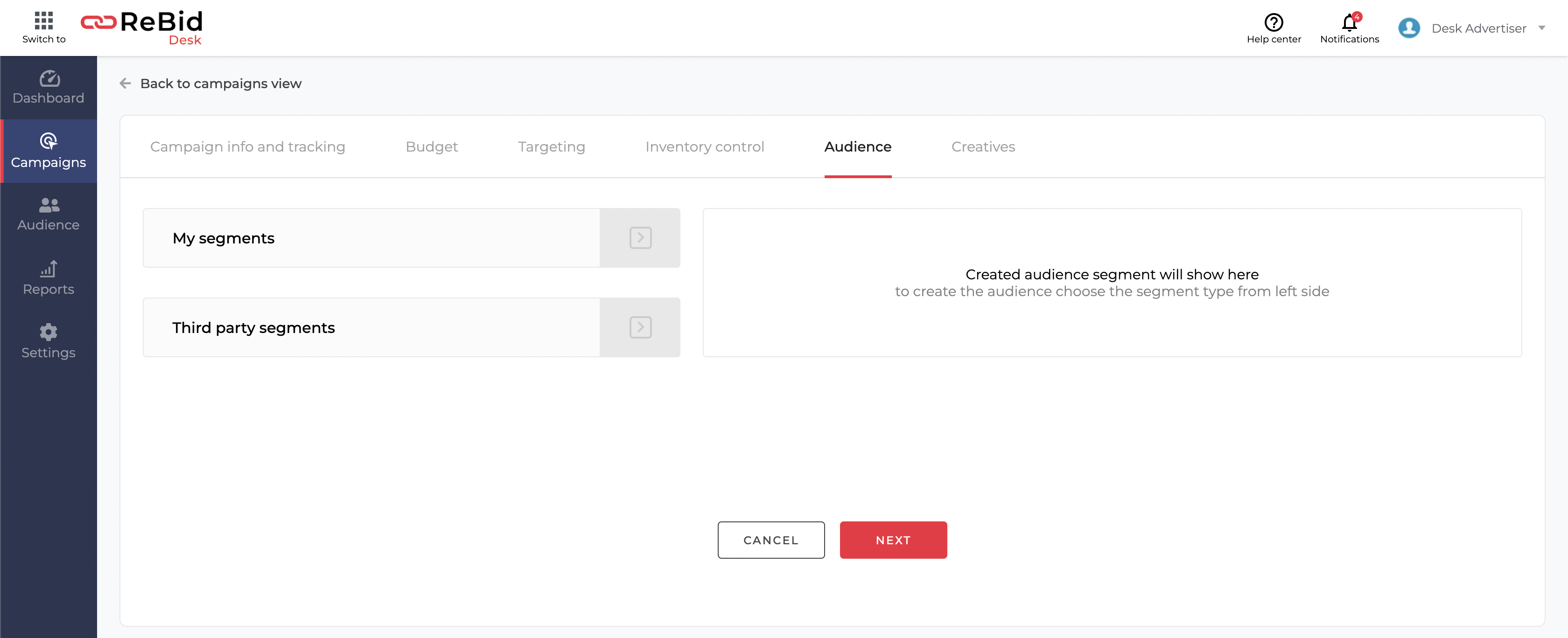Select the Audience tab in campaign steps
The height and width of the screenshot is (638, 1568).
point(858,146)
